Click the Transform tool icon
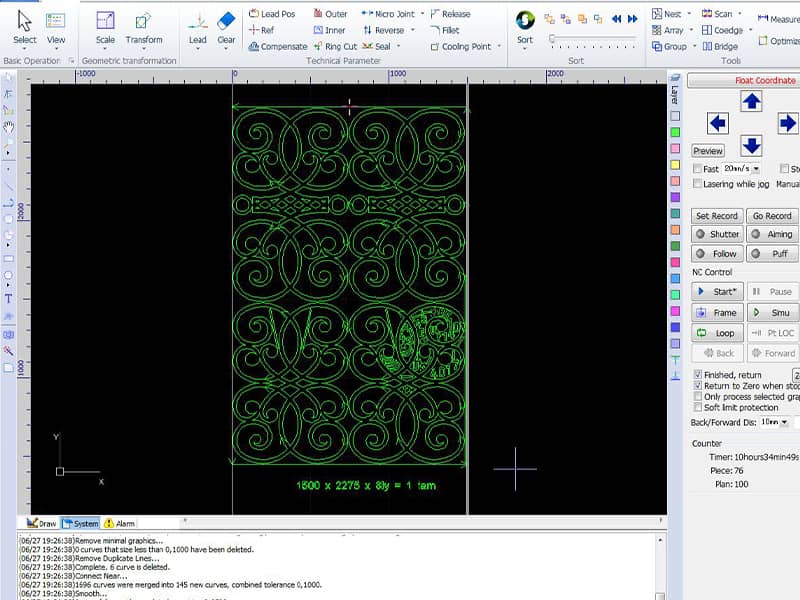 tap(144, 22)
